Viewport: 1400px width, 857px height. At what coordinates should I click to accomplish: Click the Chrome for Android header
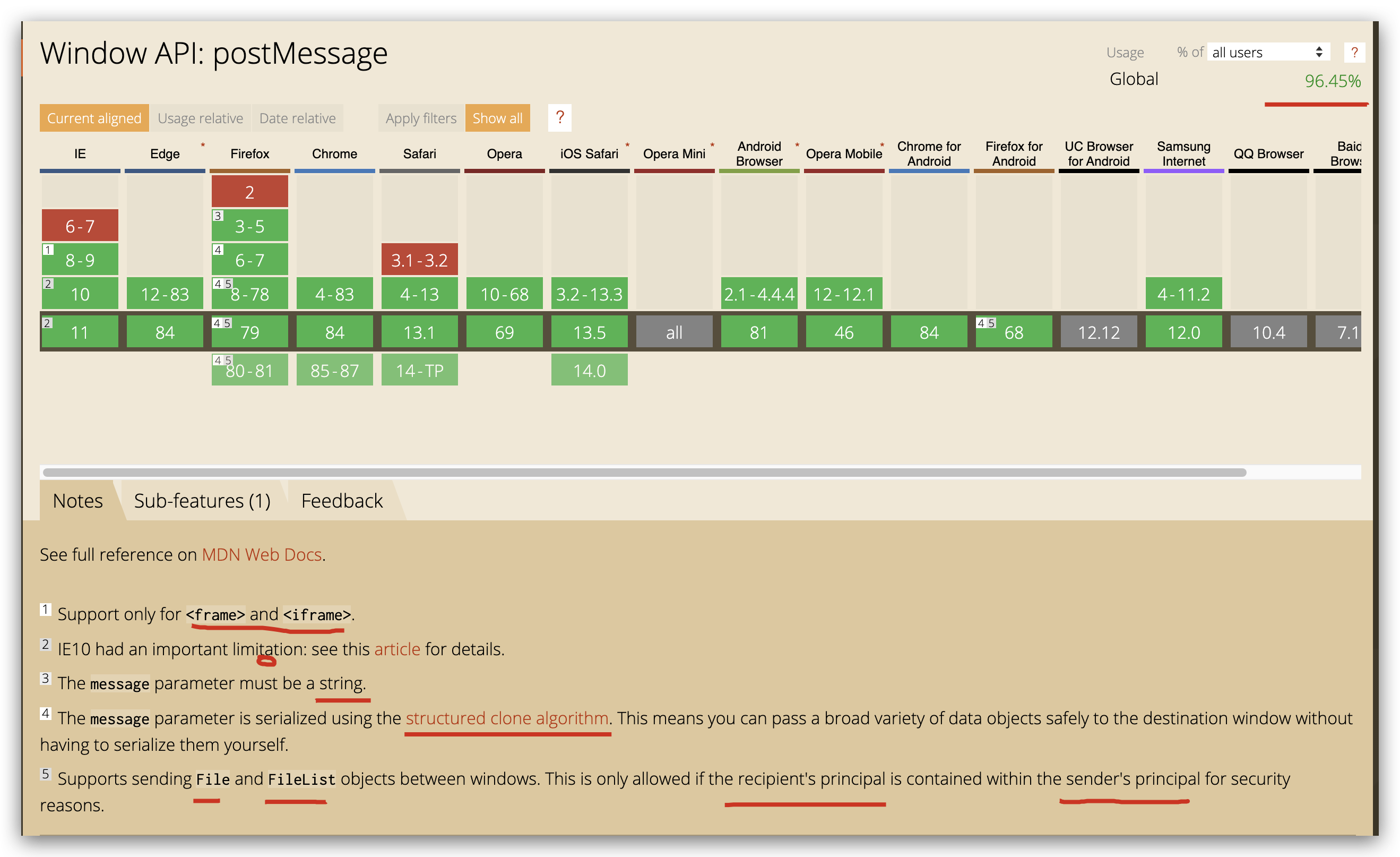[x=929, y=153]
